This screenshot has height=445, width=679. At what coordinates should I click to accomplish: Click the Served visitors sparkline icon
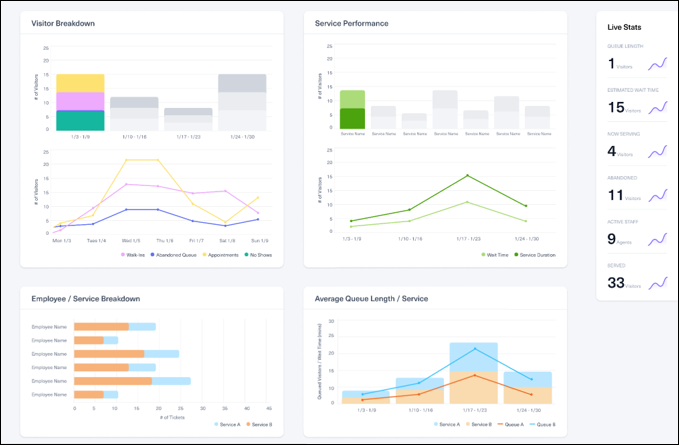657,284
